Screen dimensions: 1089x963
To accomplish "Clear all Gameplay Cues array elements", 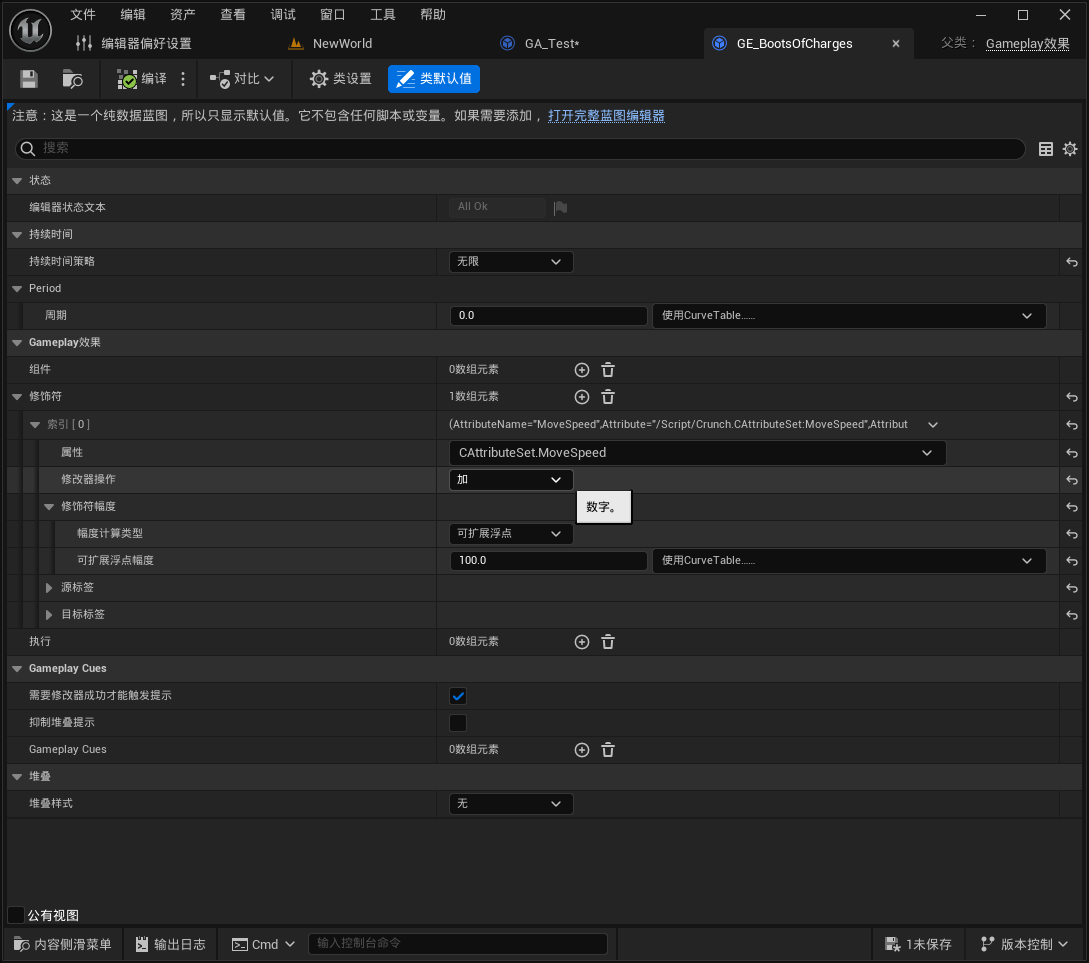I will pyautogui.click(x=608, y=750).
